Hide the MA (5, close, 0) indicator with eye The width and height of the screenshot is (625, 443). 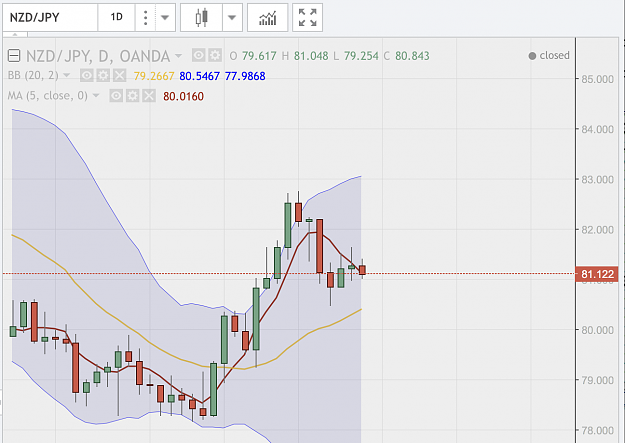116,96
